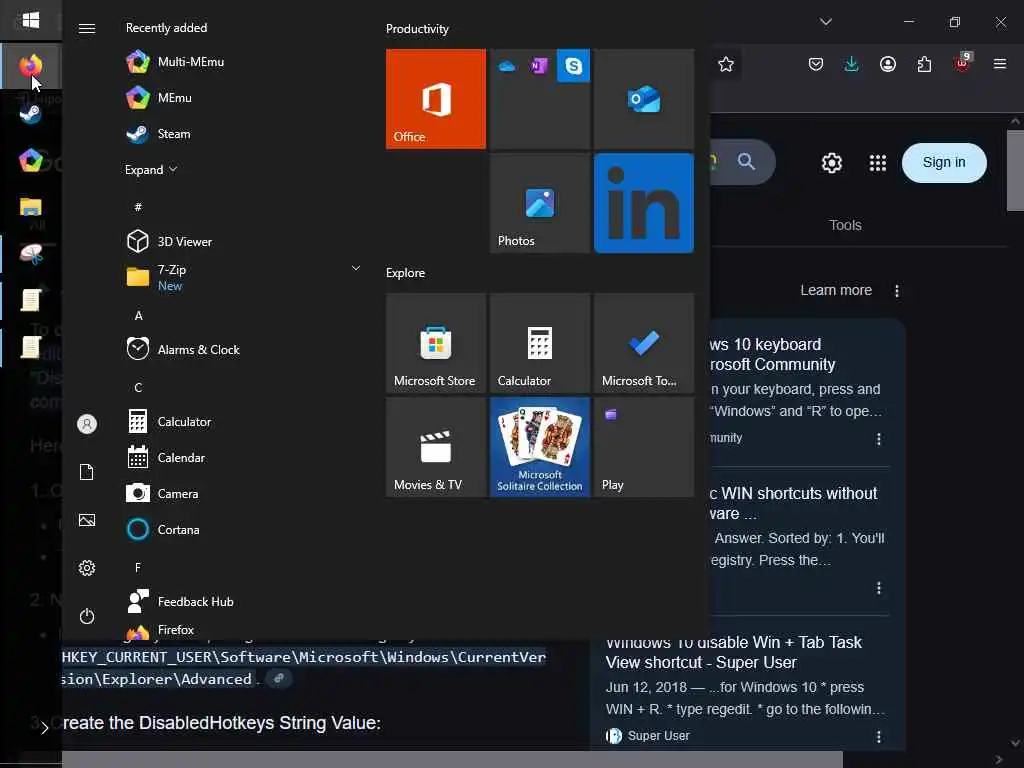Open the Skype tile
The height and width of the screenshot is (768, 1024).
[x=573, y=65]
